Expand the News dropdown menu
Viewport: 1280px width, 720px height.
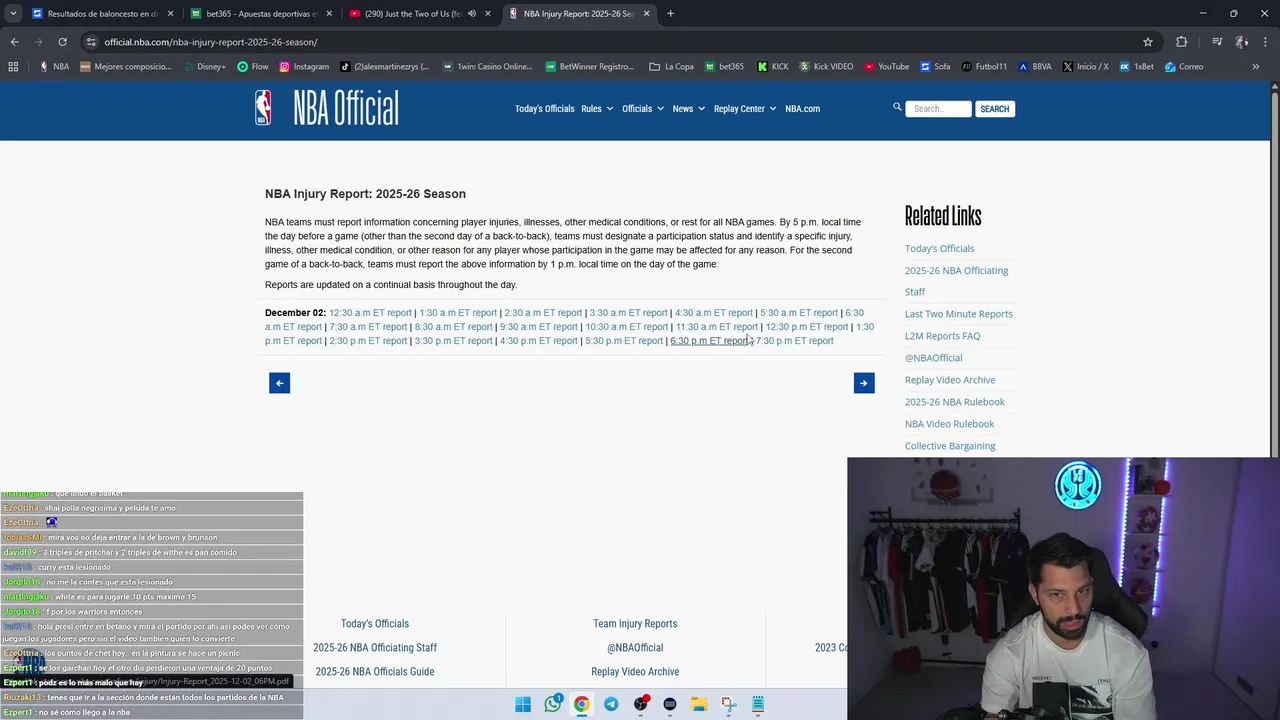(689, 109)
